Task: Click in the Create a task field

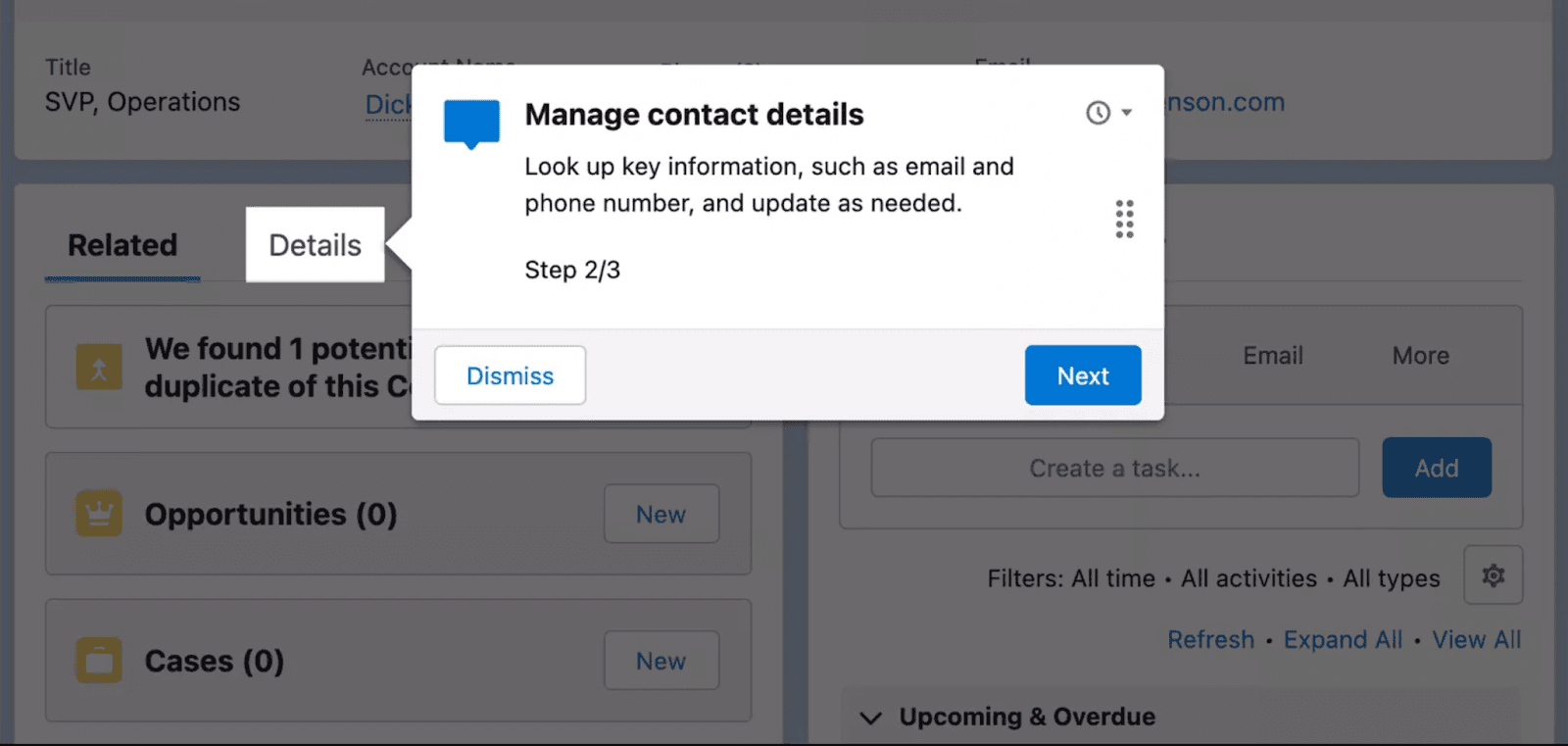Action: pyautogui.click(x=1113, y=468)
